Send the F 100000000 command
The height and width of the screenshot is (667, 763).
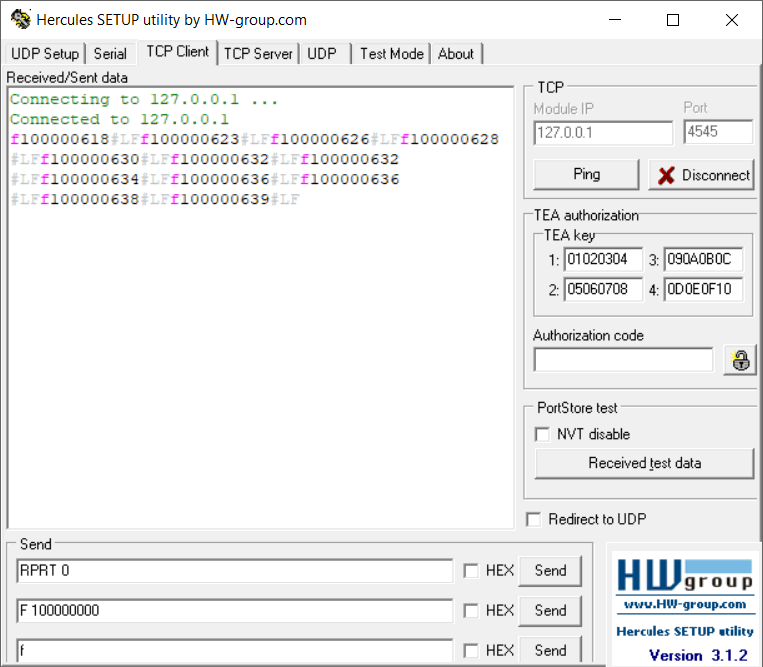(x=550, y=611)
